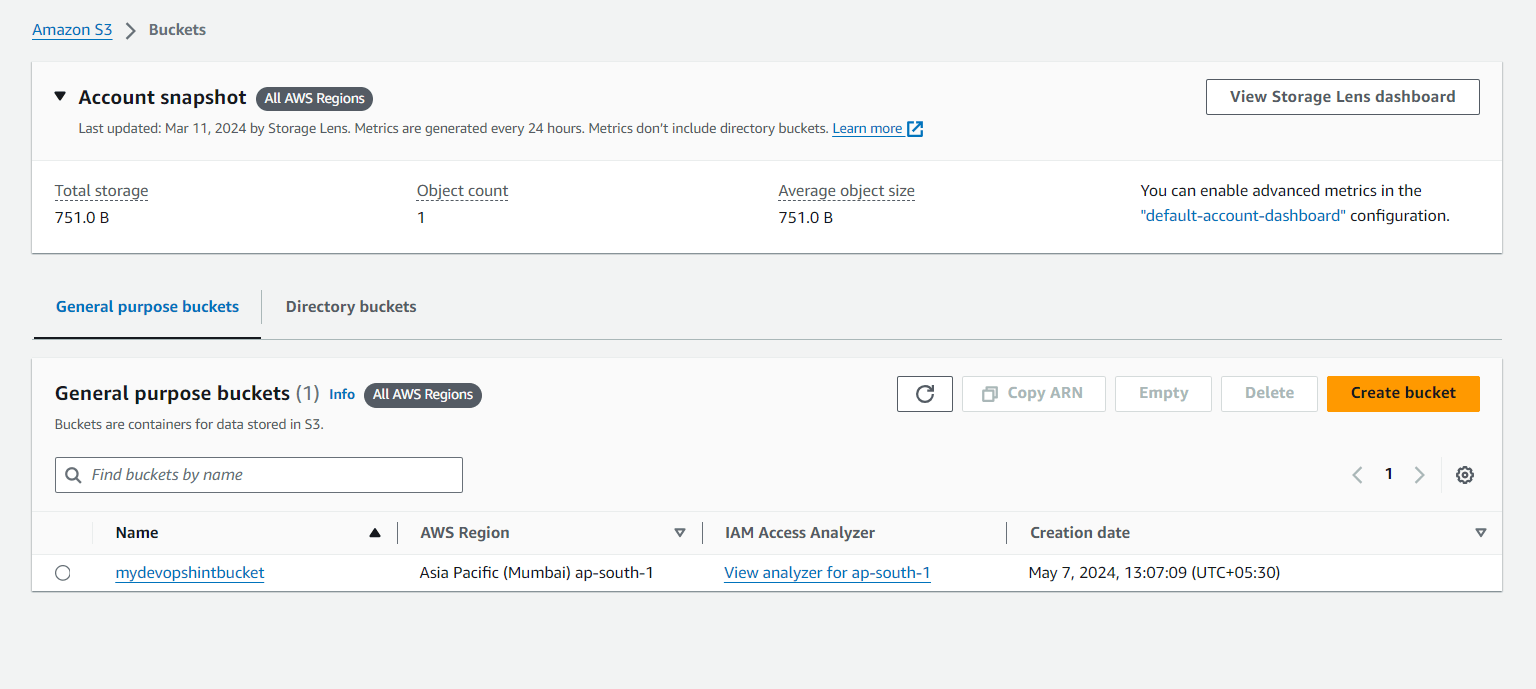Open the default-account-dashboard configuration link
The image size is (1536, 689).
(x=1243, y=214)
